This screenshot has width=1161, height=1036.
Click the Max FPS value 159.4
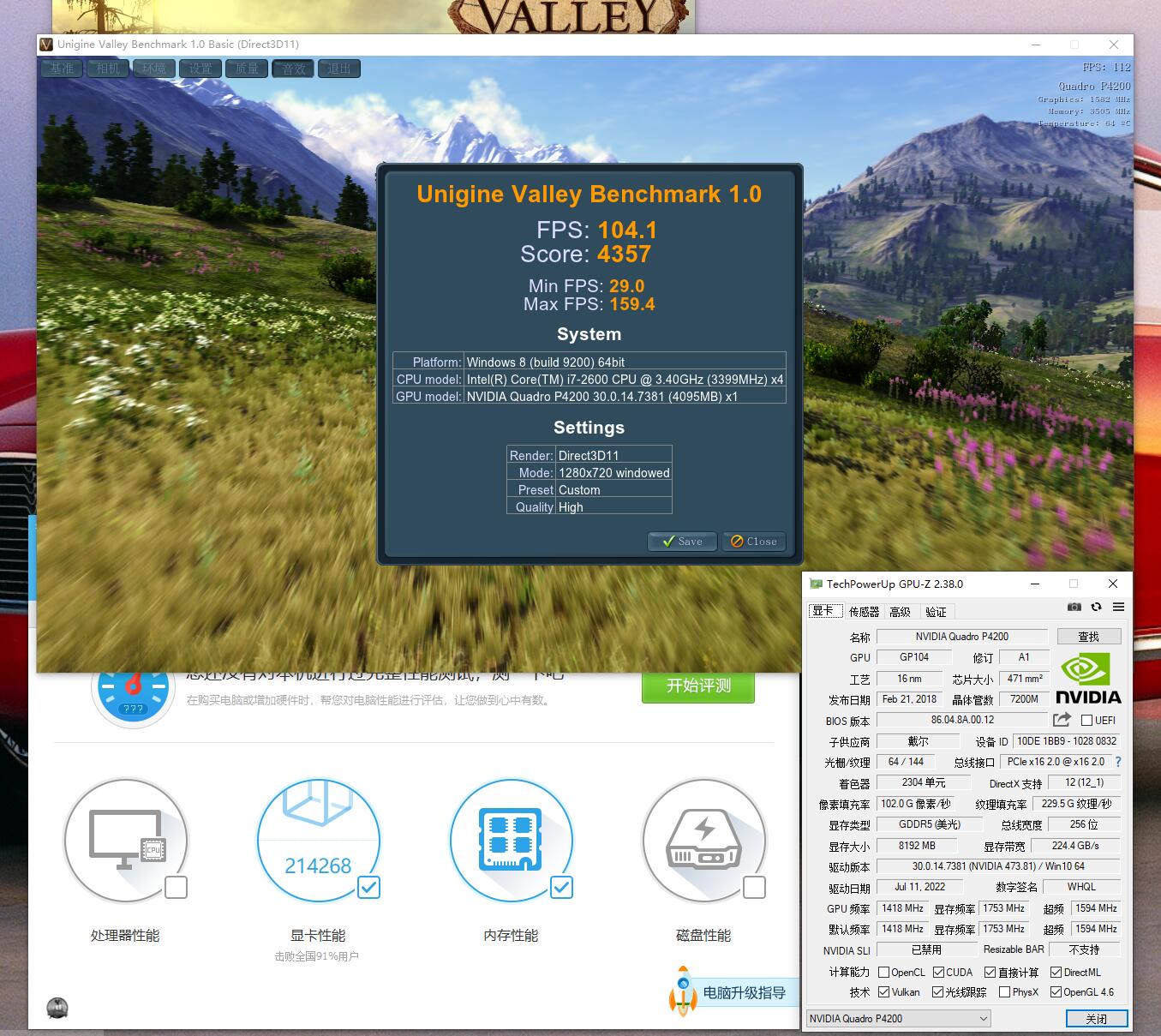(632, 304)
